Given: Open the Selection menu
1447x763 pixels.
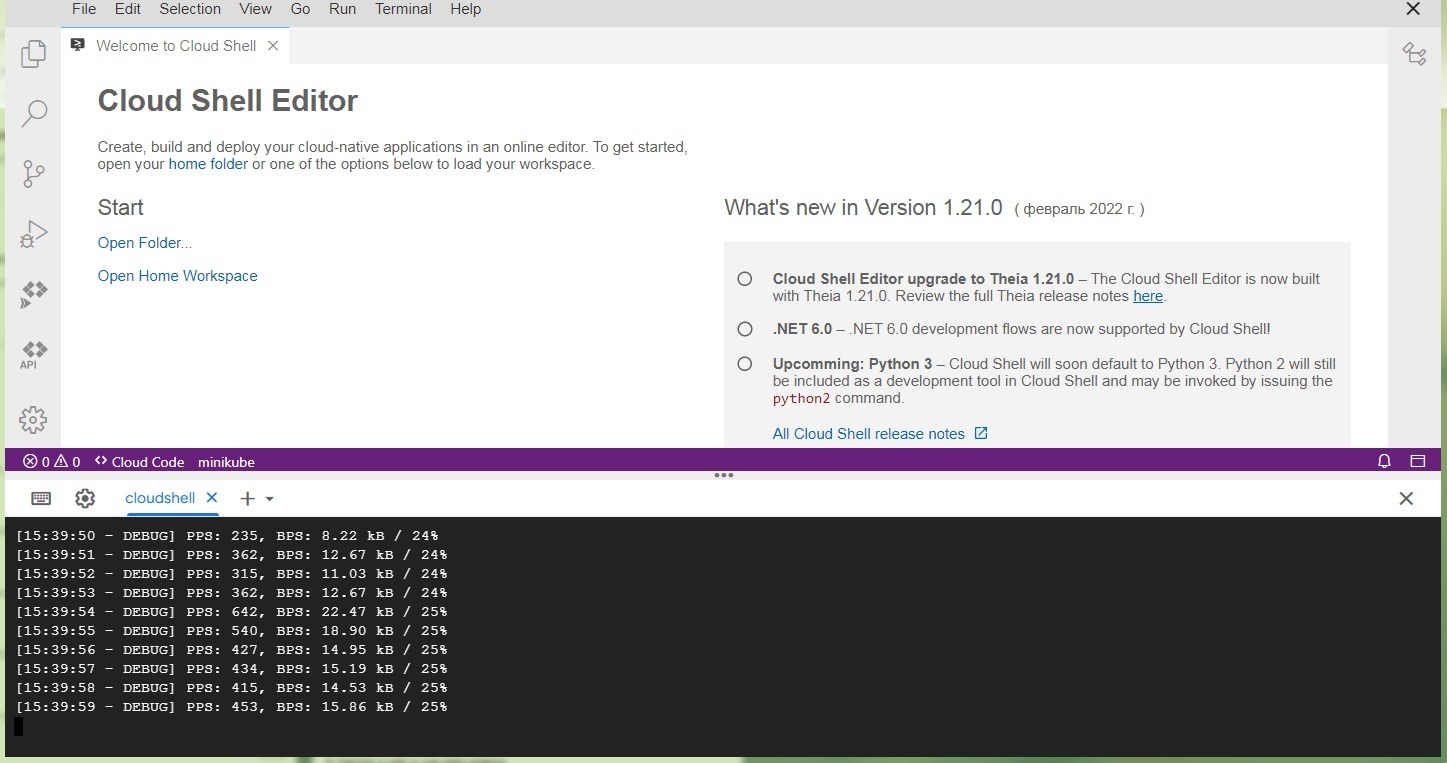Looking at the screenshot, I should tap(190, 9).
